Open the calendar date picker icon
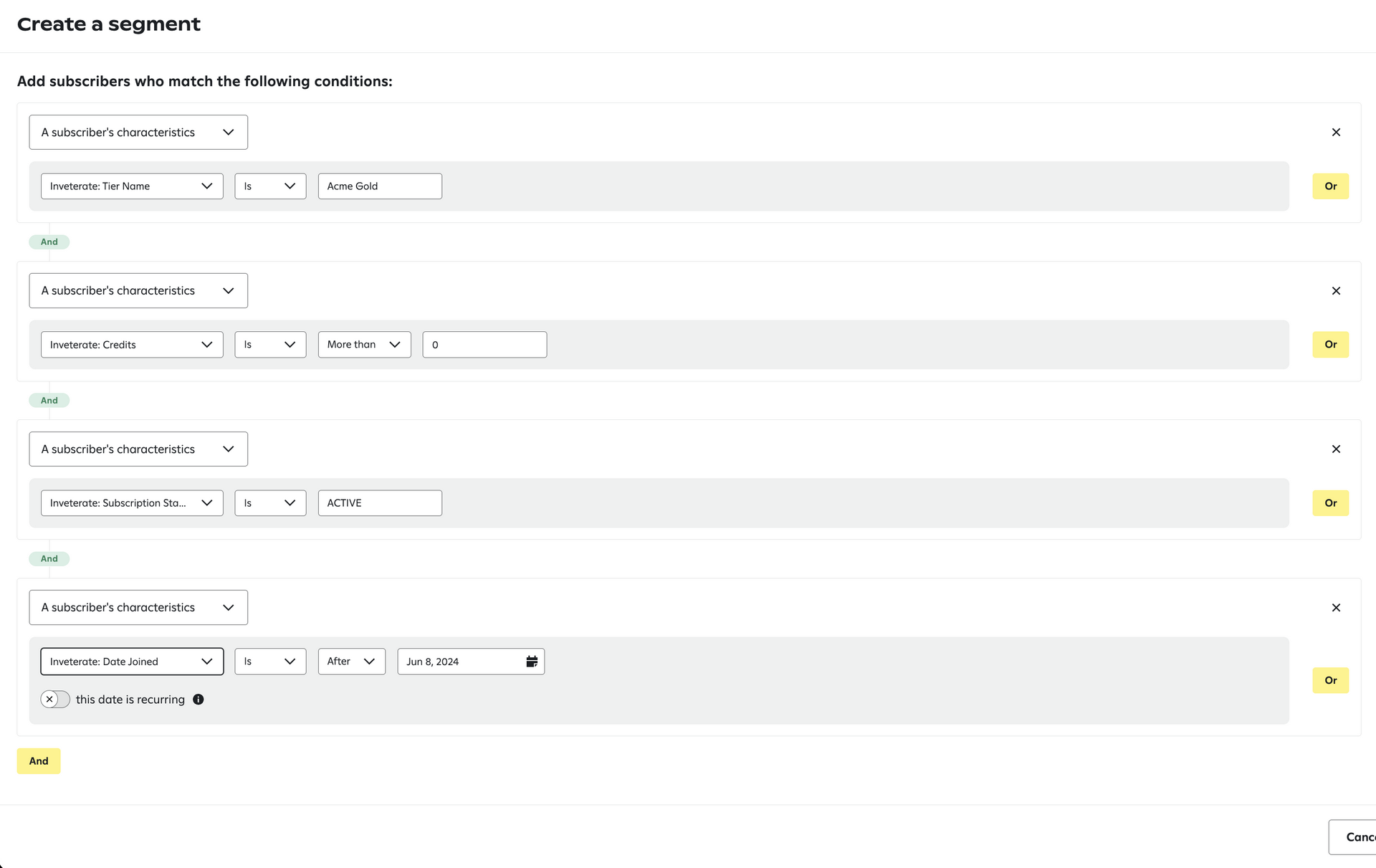The width and height of the screenshot is (1376, 868). [x=532, y=662]
